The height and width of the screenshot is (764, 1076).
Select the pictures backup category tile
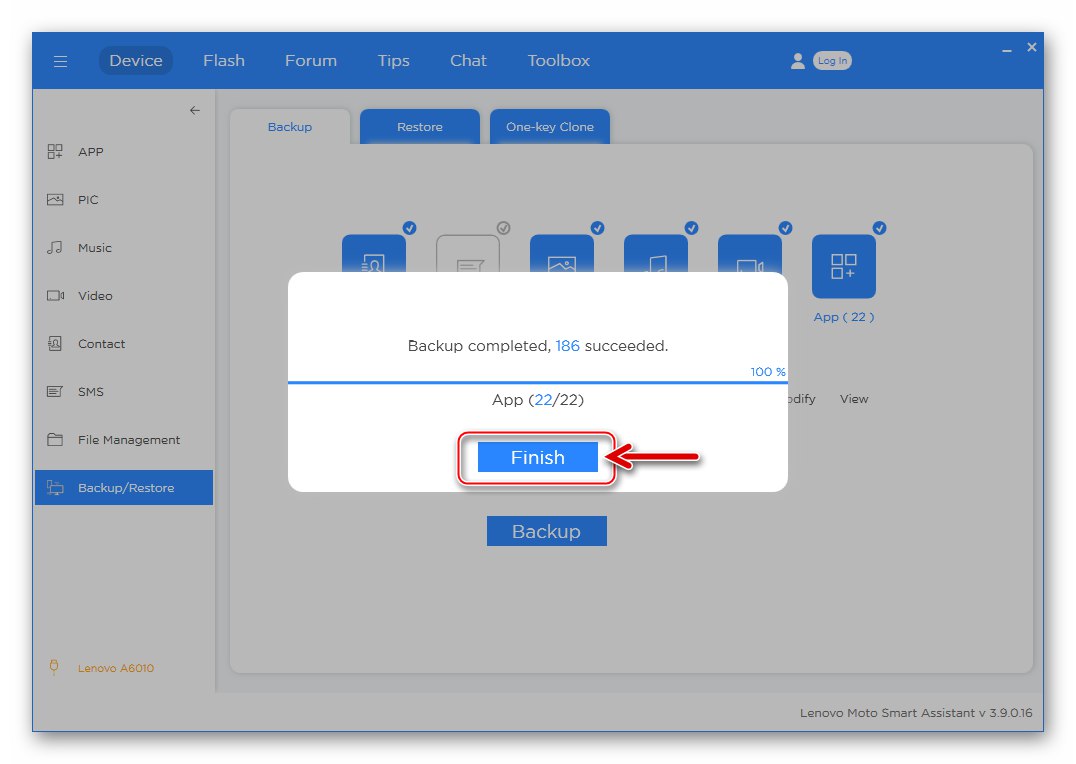[x=562, y=254]
